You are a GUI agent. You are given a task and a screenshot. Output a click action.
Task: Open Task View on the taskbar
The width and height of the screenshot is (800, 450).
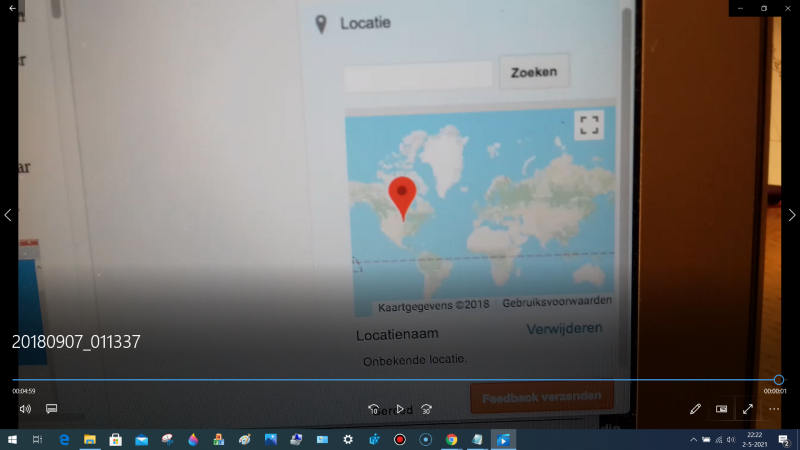pos(37,439)
